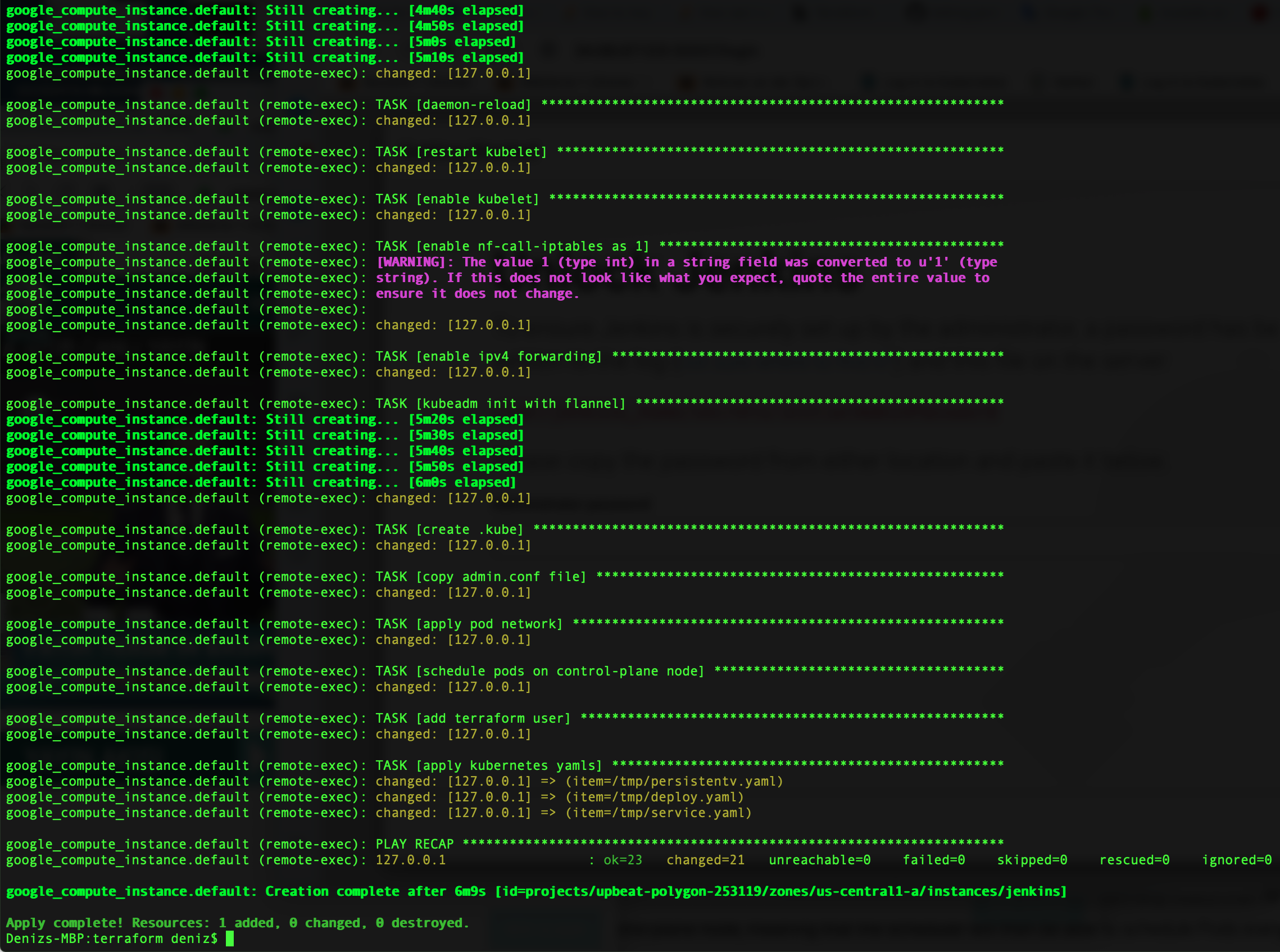Click the '[5m50s elapsed]' text

click(x=466, y=467)
